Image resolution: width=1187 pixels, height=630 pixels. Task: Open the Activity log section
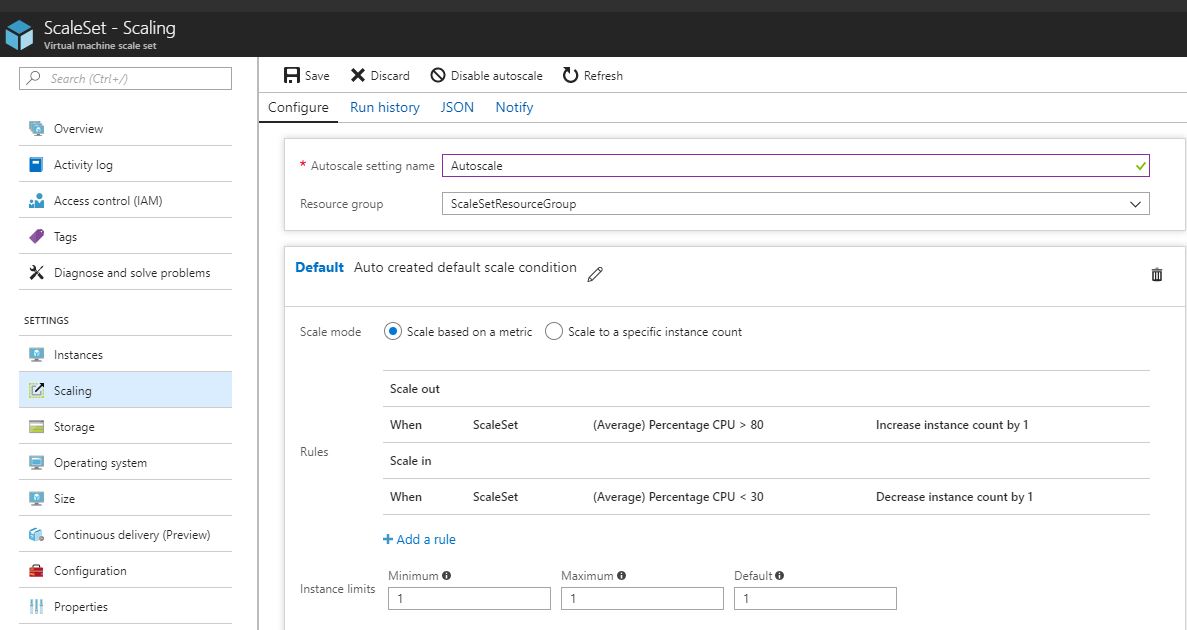coord(85,164)
